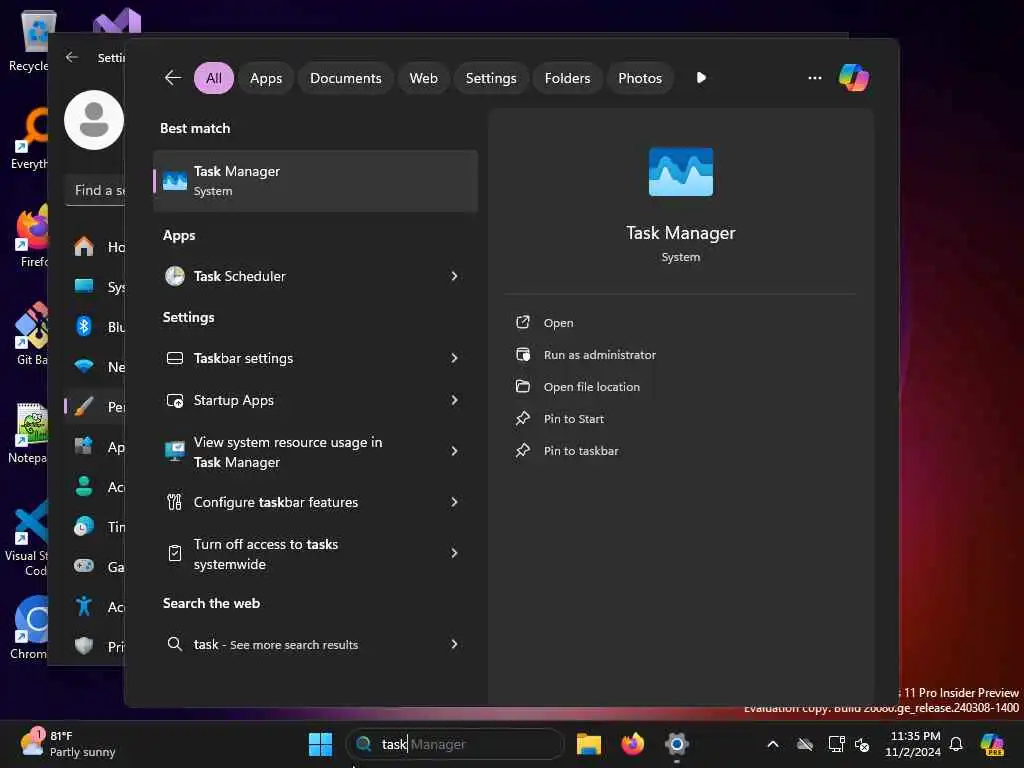Image resolution: width=1024 pixels, height=768 pixels.
Task: Switch to the Apps filter tab
Action: pos(266,78)
